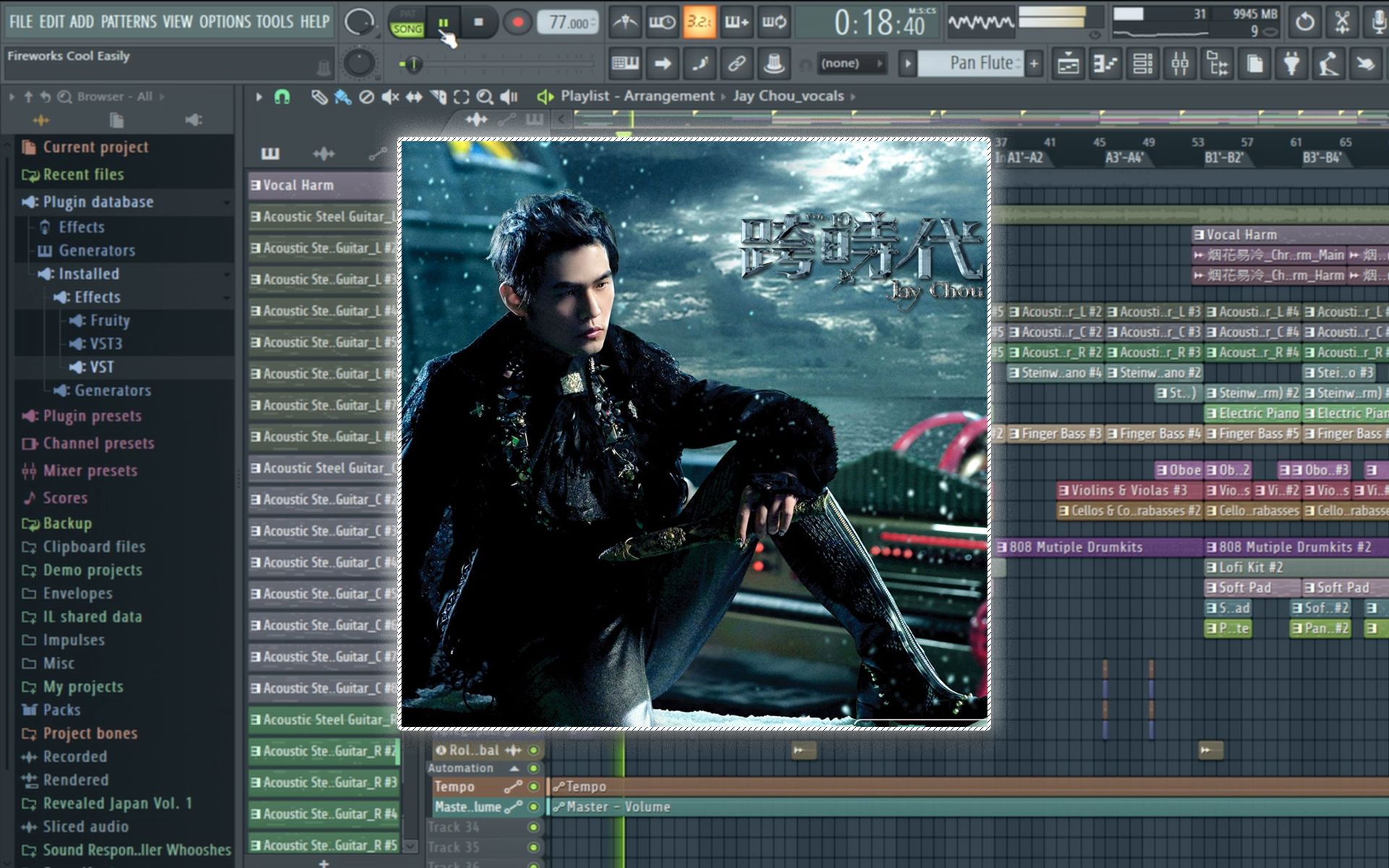1389x868 pixels.
Task: Click the plus button next to Pan Flute
Action: (1034, 64)
